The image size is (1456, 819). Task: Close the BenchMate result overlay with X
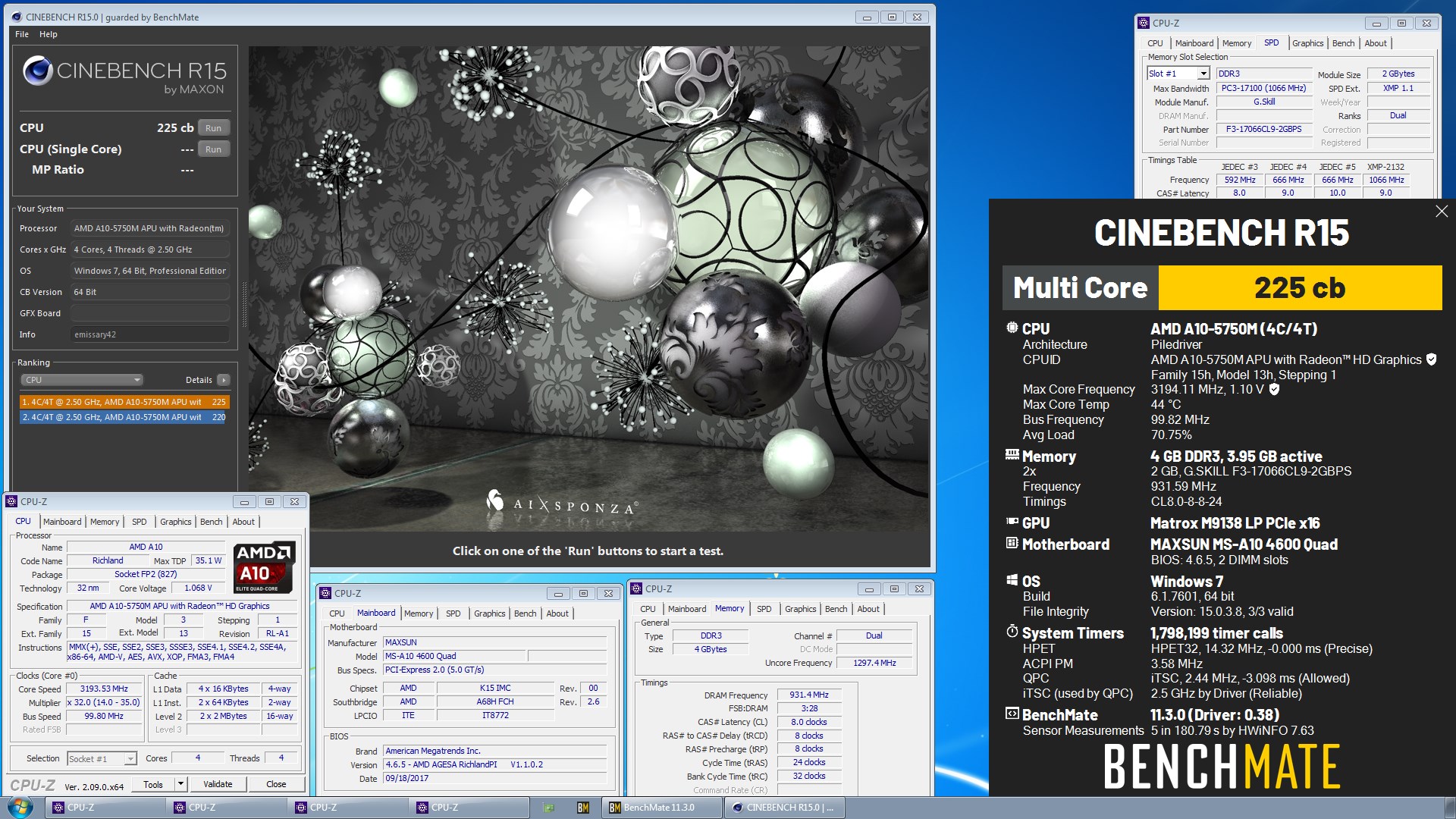[x=1442, y=212]
